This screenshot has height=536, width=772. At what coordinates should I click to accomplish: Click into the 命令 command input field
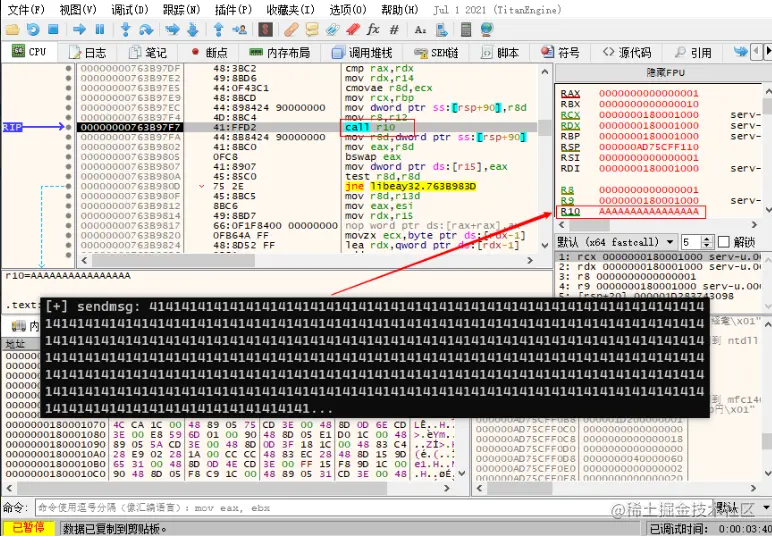coord(373,507)
